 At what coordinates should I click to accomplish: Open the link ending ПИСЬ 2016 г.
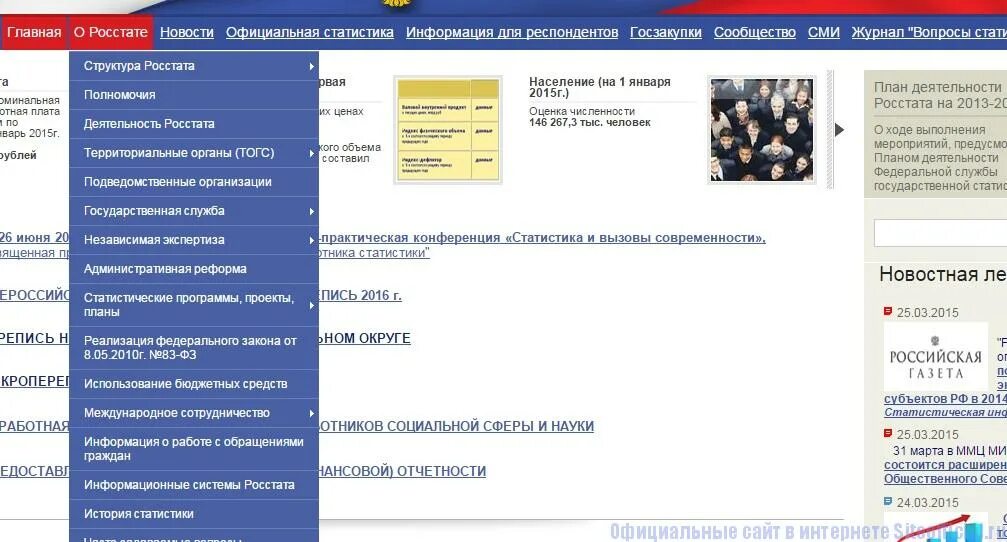(x=360, y=295)
